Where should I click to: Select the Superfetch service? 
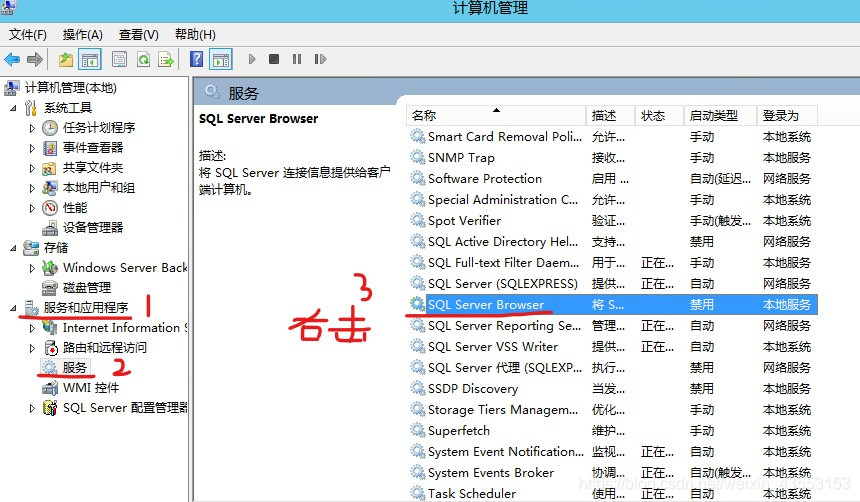coord(459,431)
